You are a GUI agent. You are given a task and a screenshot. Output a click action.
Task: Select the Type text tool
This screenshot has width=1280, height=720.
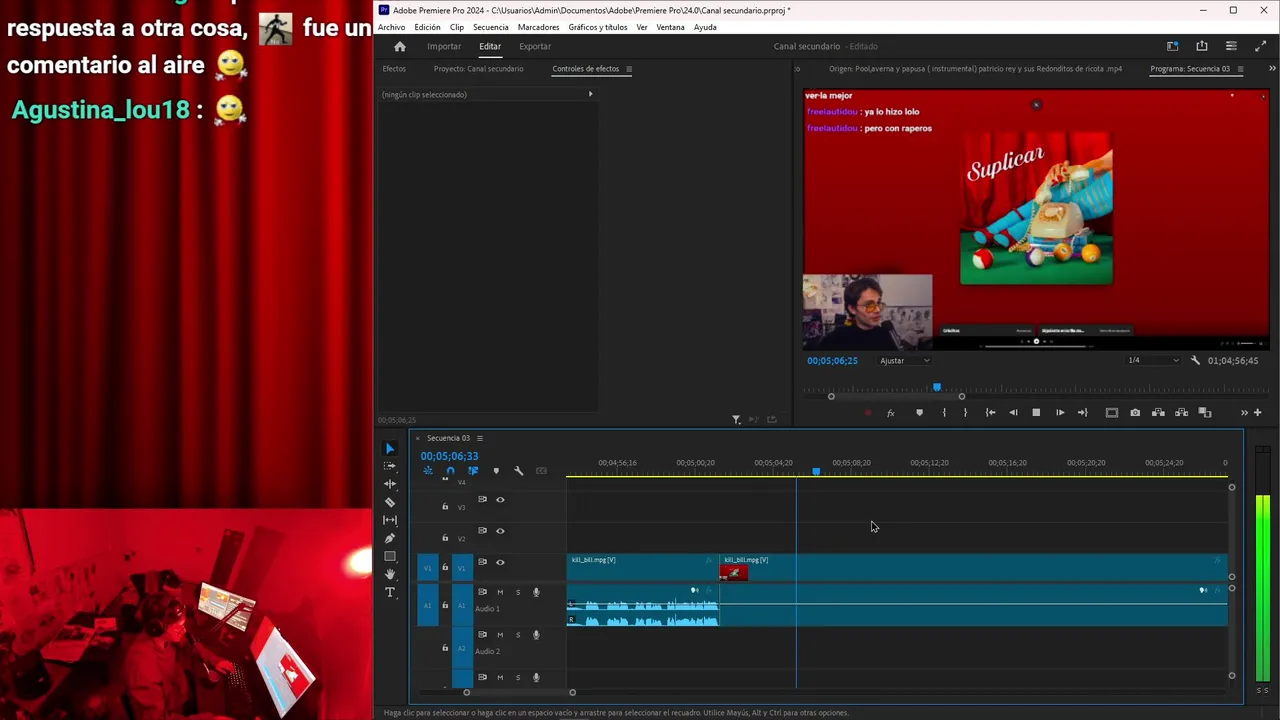390,592
